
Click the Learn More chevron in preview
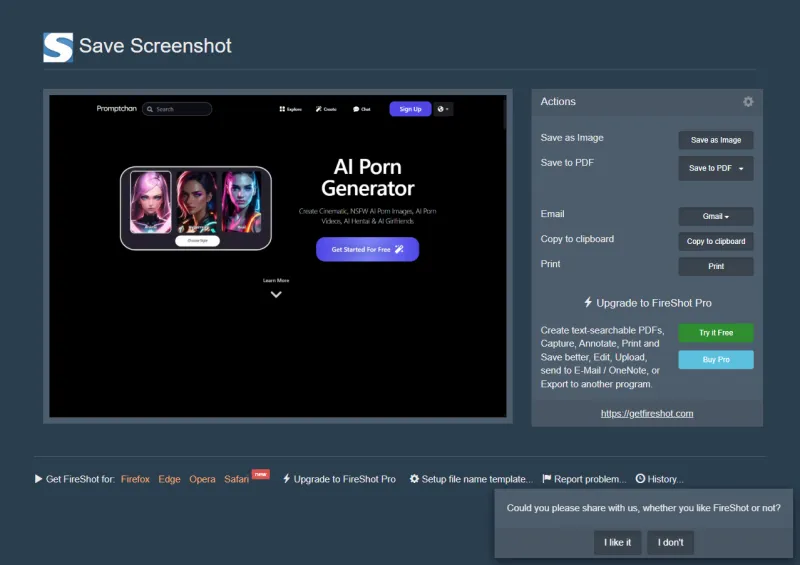tap(276, 294)
